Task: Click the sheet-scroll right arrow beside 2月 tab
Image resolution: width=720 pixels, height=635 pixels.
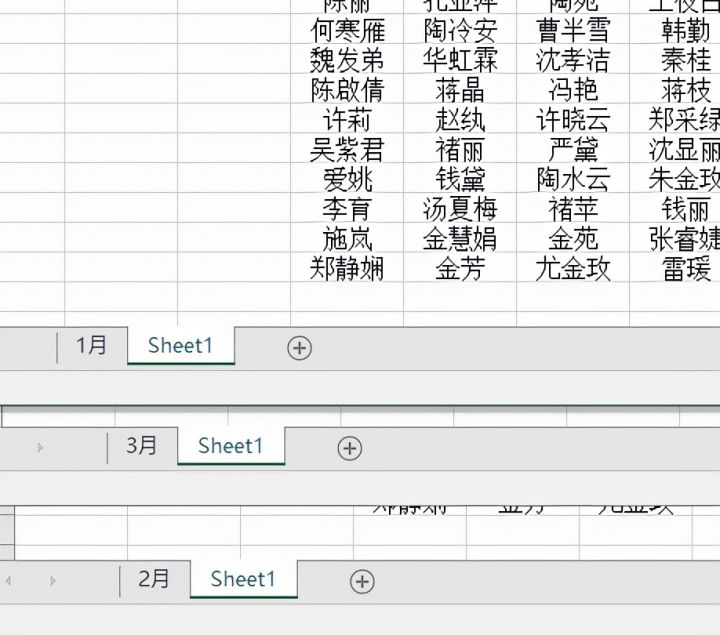Action: coord(52,581)
